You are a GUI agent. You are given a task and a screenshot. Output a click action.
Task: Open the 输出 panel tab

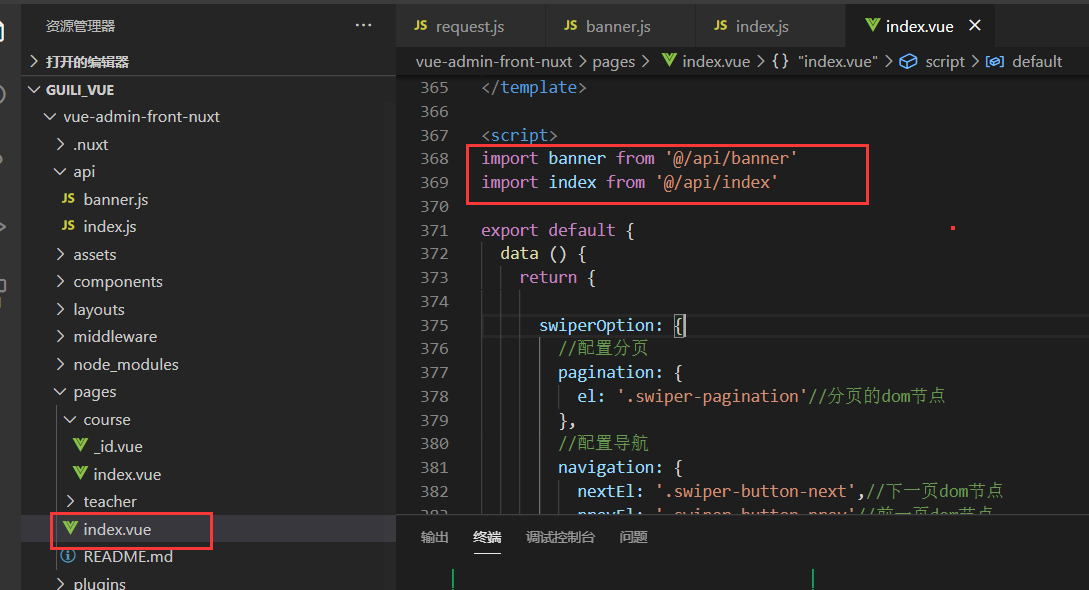(x=435, y=537)
